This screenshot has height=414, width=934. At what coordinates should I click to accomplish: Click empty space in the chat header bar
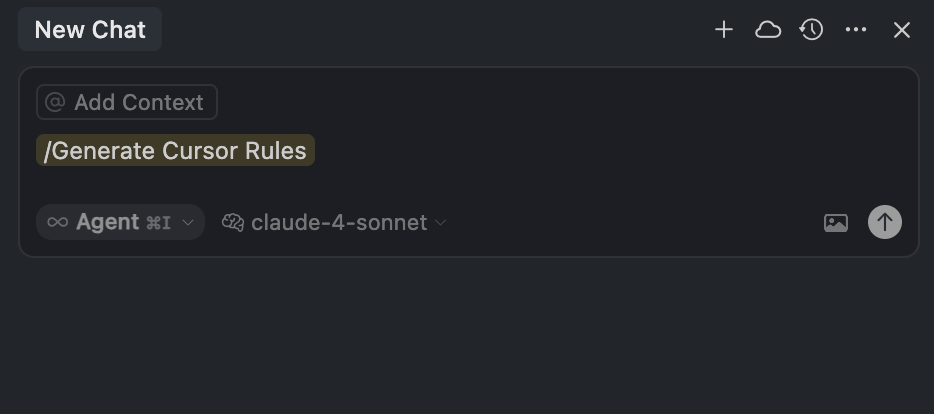430,30
